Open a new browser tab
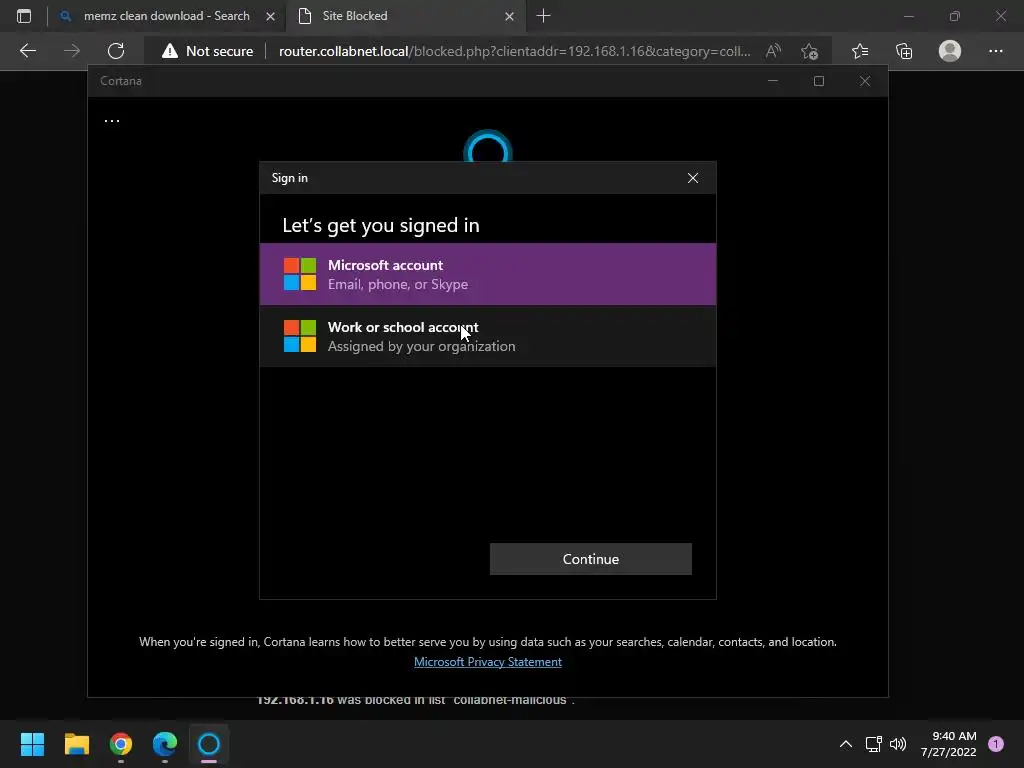 [x=543, y=16]
